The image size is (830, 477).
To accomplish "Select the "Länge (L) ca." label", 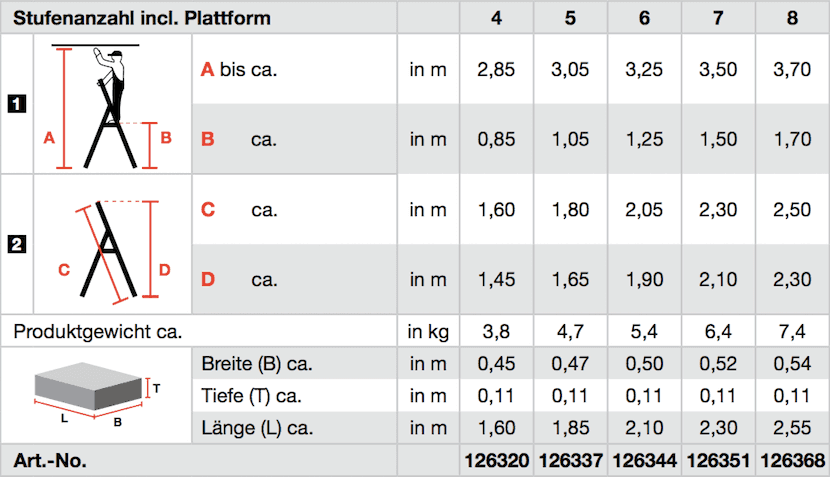I will [258, 429].
